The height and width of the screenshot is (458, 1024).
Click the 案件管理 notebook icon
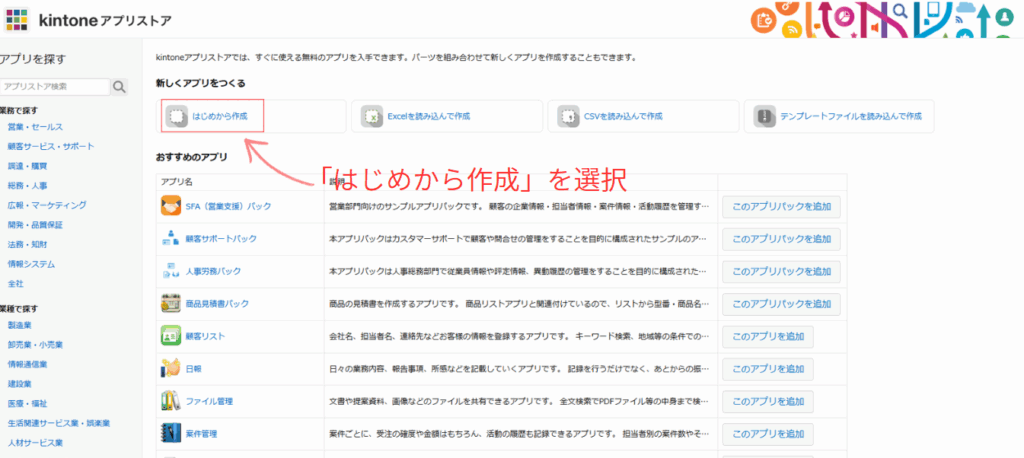(170, 433)
